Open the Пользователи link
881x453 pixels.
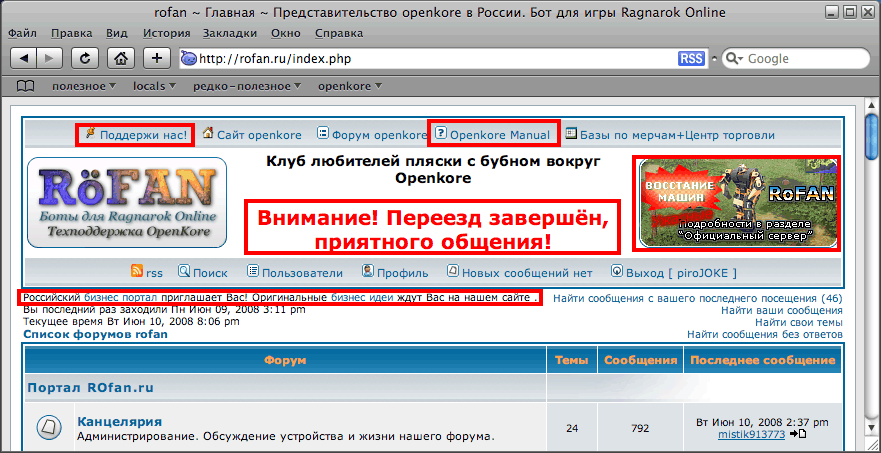coord(302,273)
